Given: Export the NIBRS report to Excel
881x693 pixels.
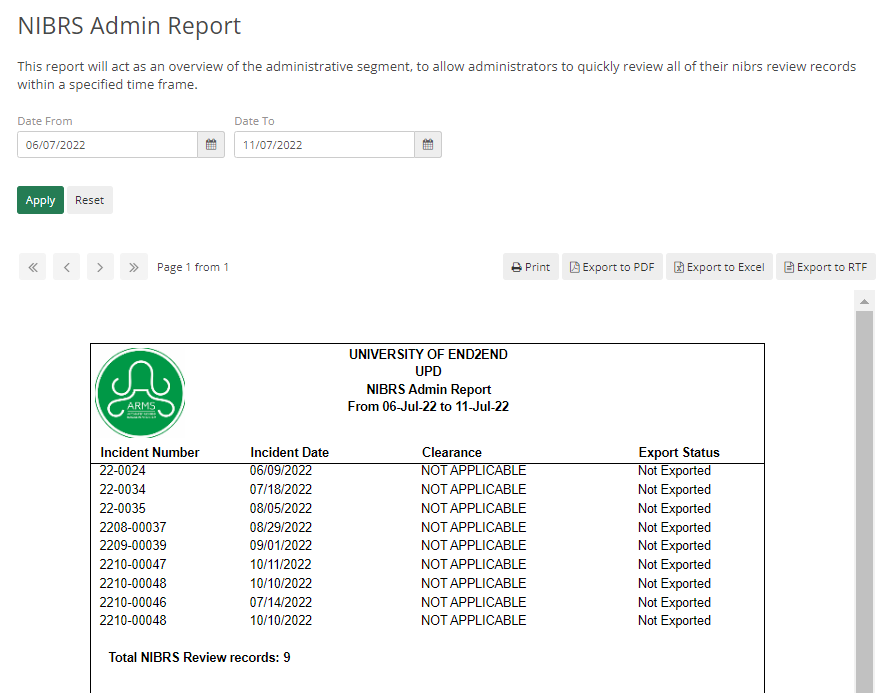Looking at the screenshot, I should click(x=719, y=266).
